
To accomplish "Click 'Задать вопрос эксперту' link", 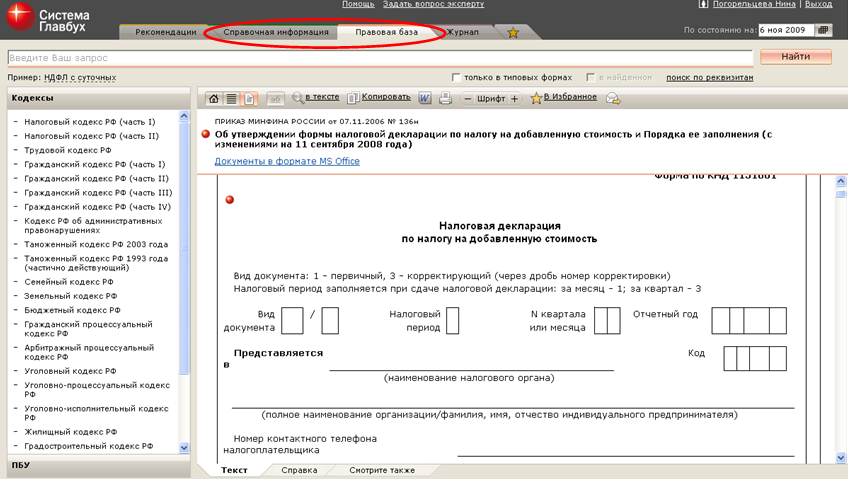I will pyautogui.click(x=433, y=4).
